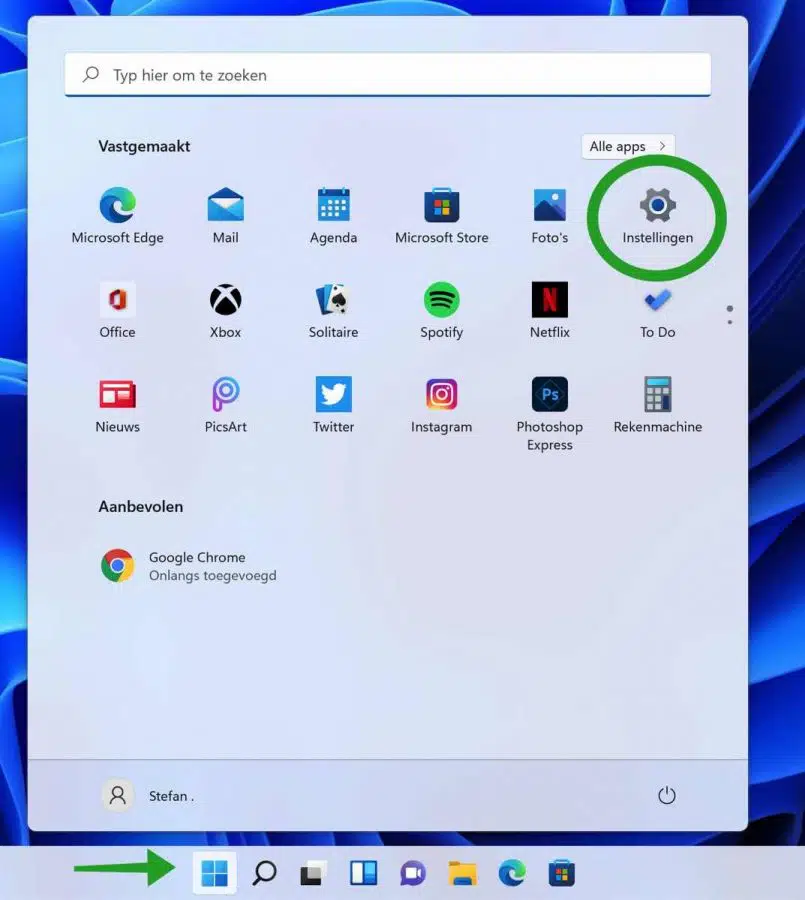Launch the Office app

(118, 311)
